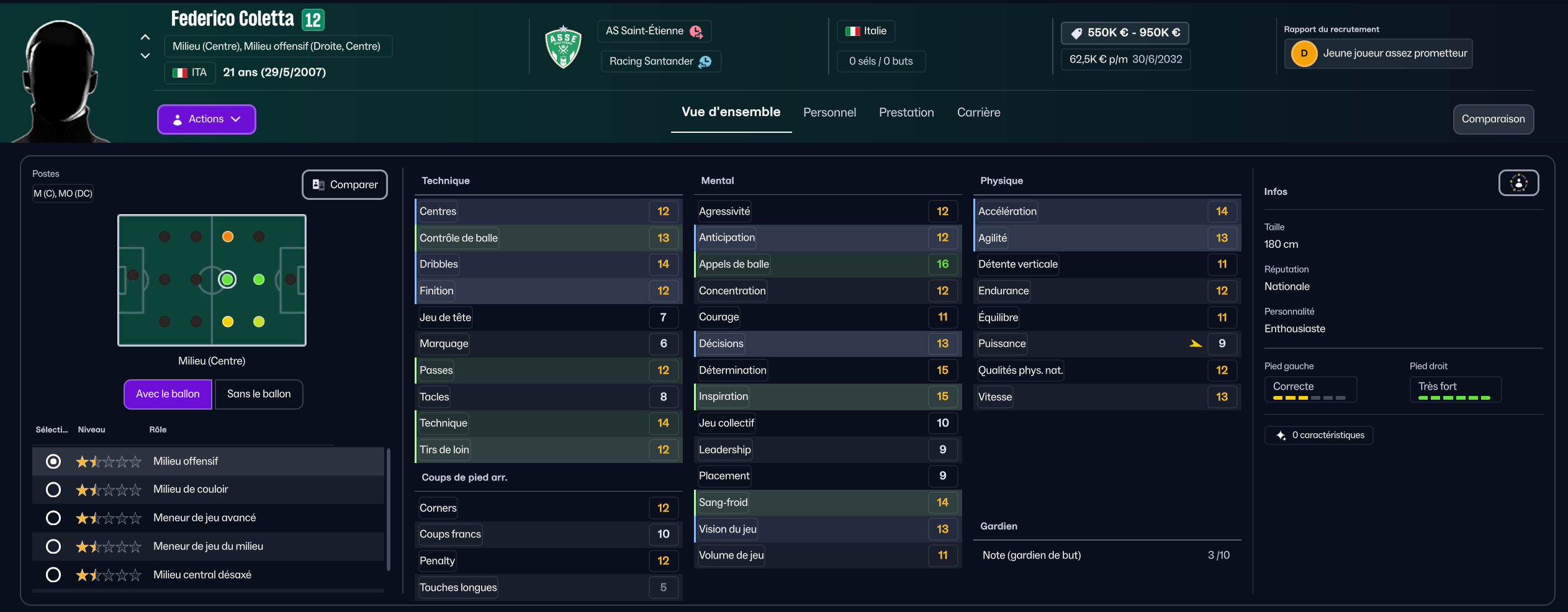Switch to Sans le ballon view
Viewport: 1568px width, 612px height.
259,394
